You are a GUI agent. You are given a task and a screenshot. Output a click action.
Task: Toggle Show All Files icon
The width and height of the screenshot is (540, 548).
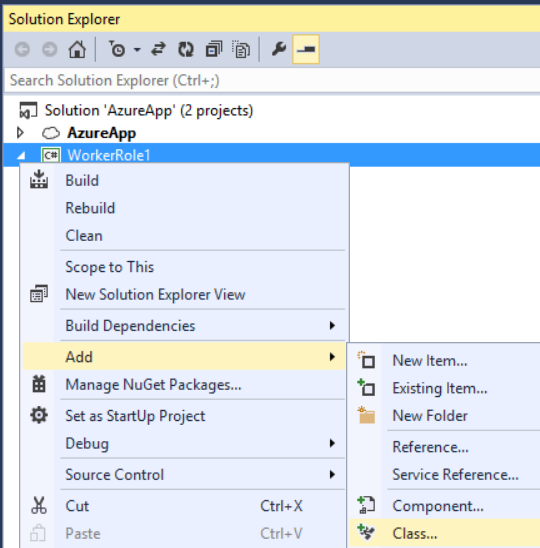tap(241, 49)
